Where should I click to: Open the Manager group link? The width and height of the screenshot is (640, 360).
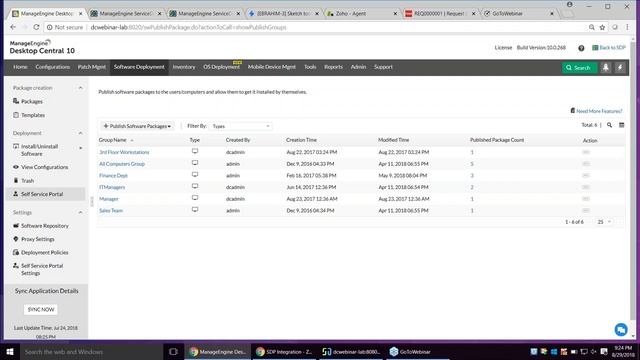coord(109,199)
